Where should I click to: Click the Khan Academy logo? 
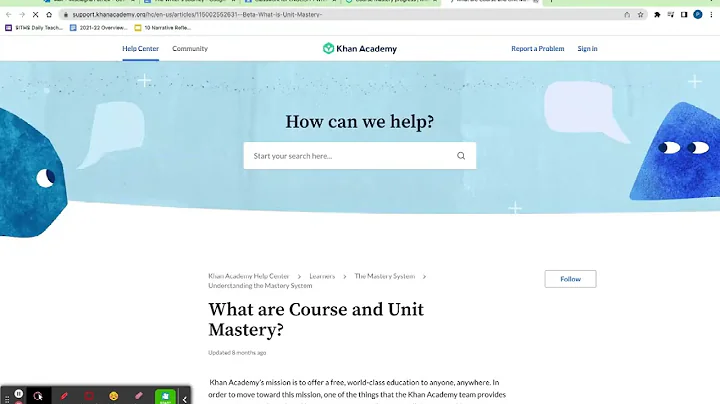360,48
